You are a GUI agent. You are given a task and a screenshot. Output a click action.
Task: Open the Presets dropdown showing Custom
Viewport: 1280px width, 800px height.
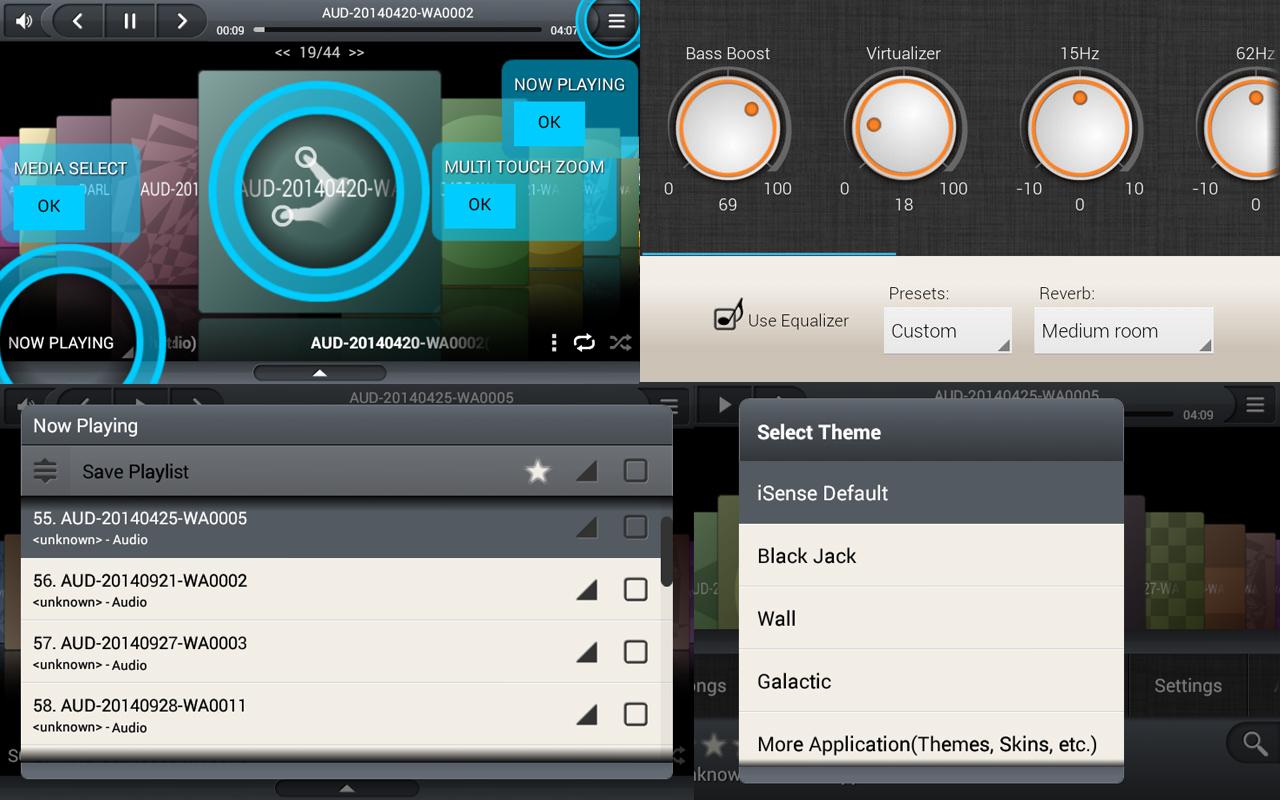[x=947, y=331]
